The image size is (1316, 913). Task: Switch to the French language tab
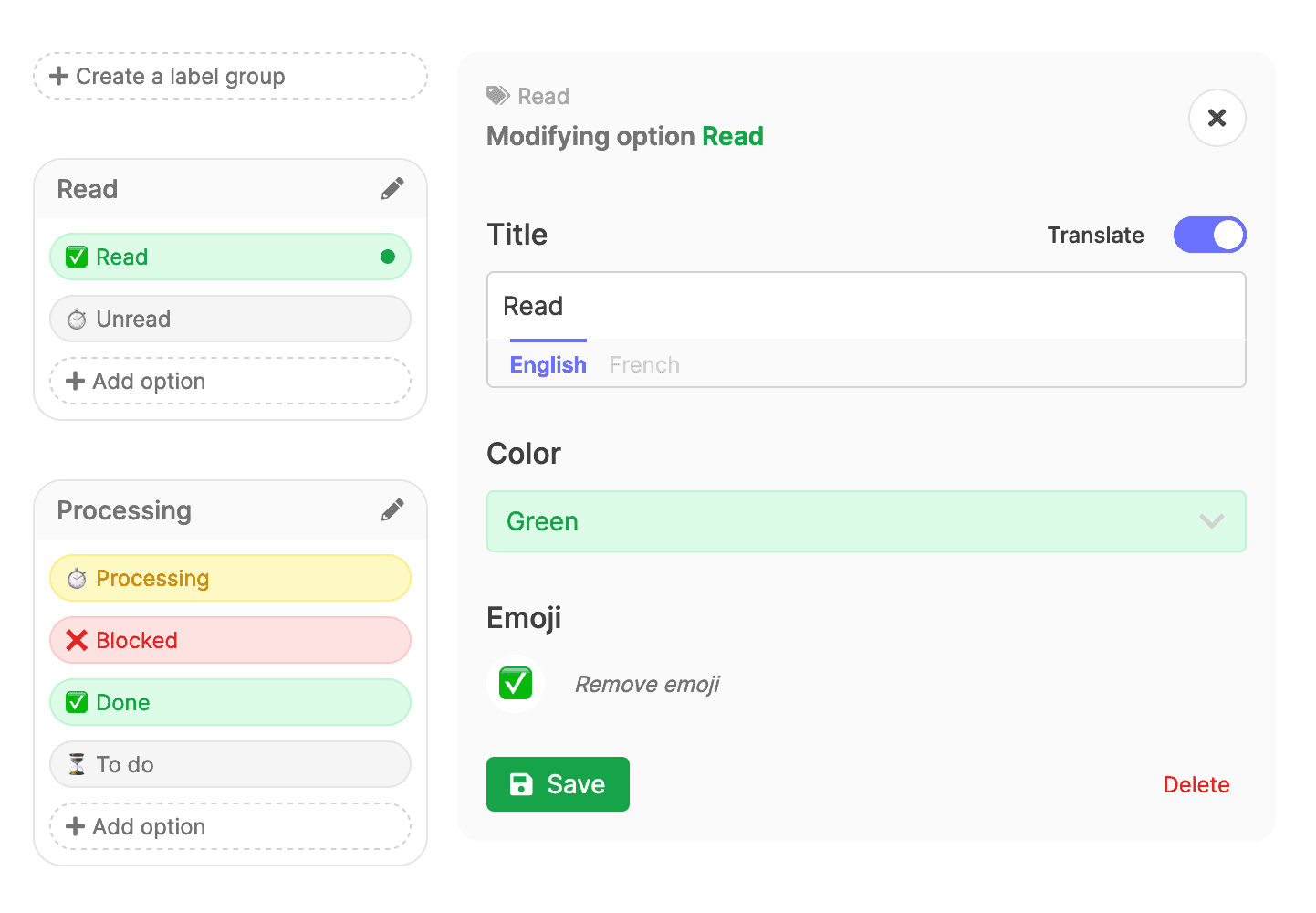644,364
